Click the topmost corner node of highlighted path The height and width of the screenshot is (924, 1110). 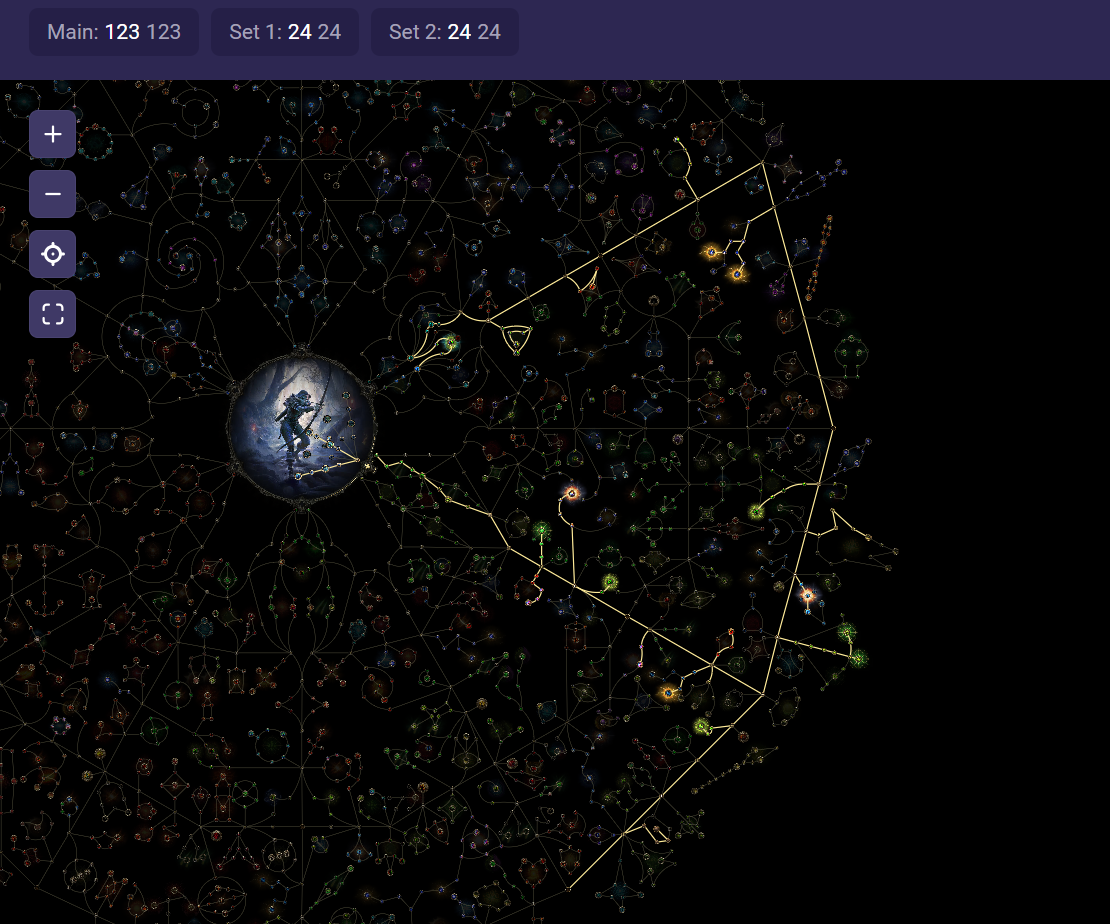click(763, 162)
